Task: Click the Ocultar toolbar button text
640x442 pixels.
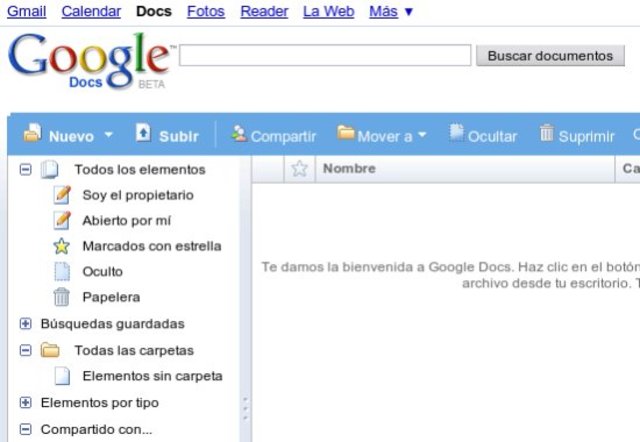Action: tap(492, 136)
